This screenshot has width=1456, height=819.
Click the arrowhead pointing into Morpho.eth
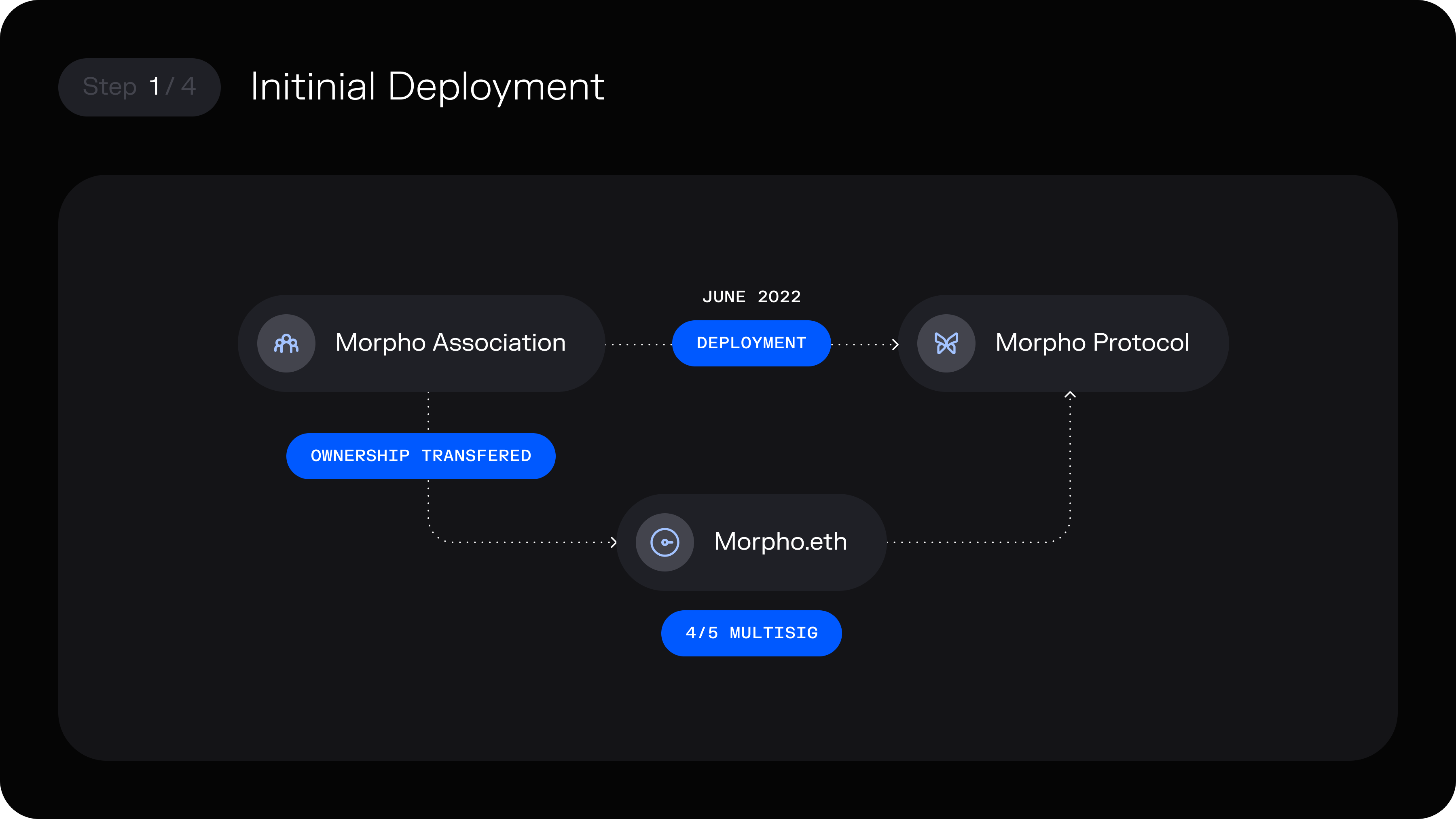tap(613, 542)
